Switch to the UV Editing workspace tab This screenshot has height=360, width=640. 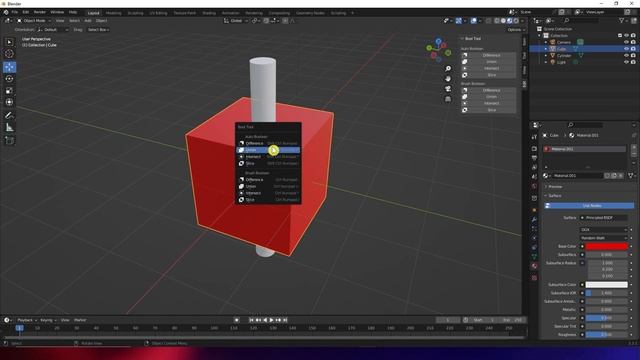(x=158, y=13)
